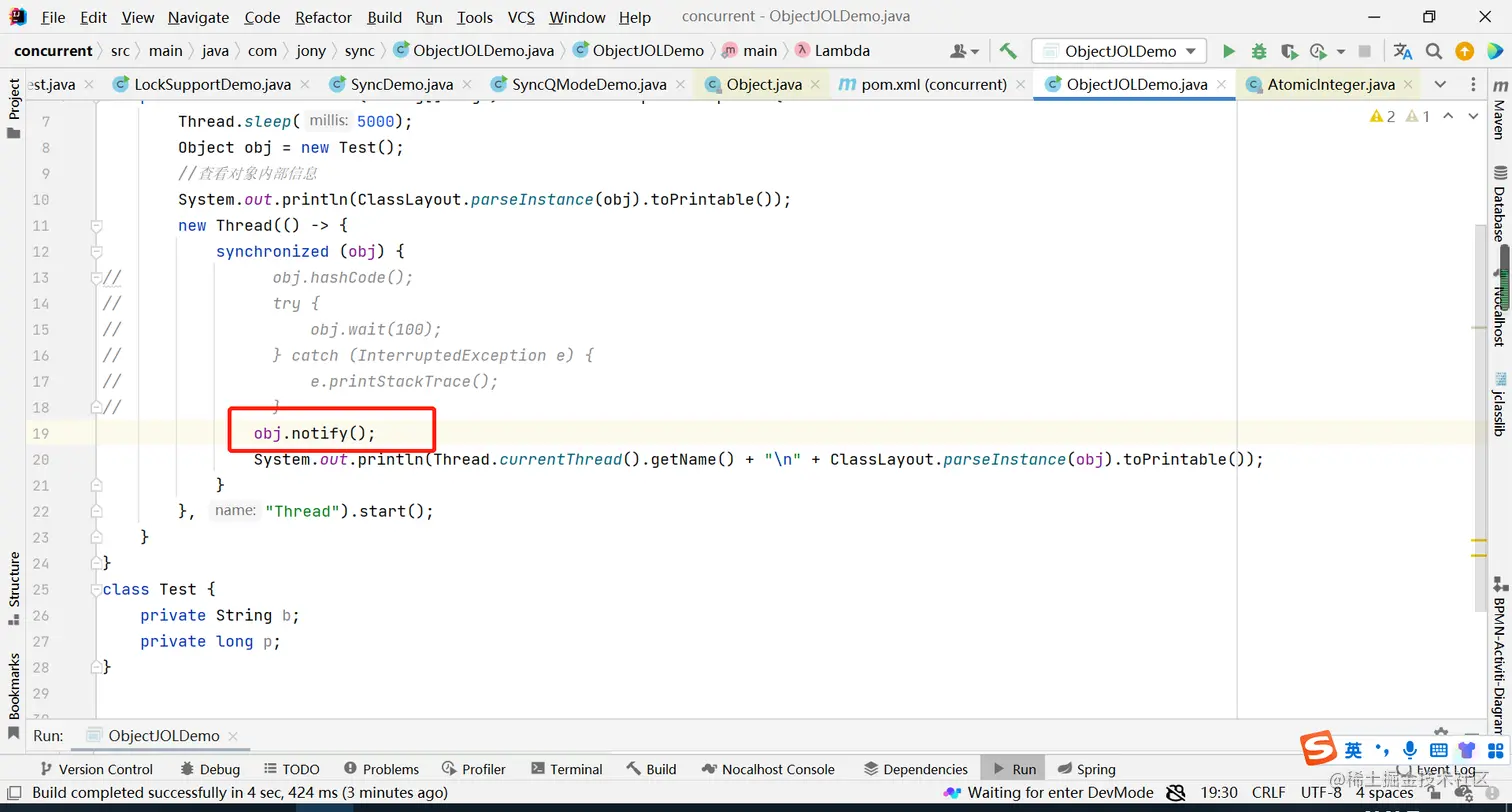Open the Navigate menu

pyautogui.click(x=198, y=17)
